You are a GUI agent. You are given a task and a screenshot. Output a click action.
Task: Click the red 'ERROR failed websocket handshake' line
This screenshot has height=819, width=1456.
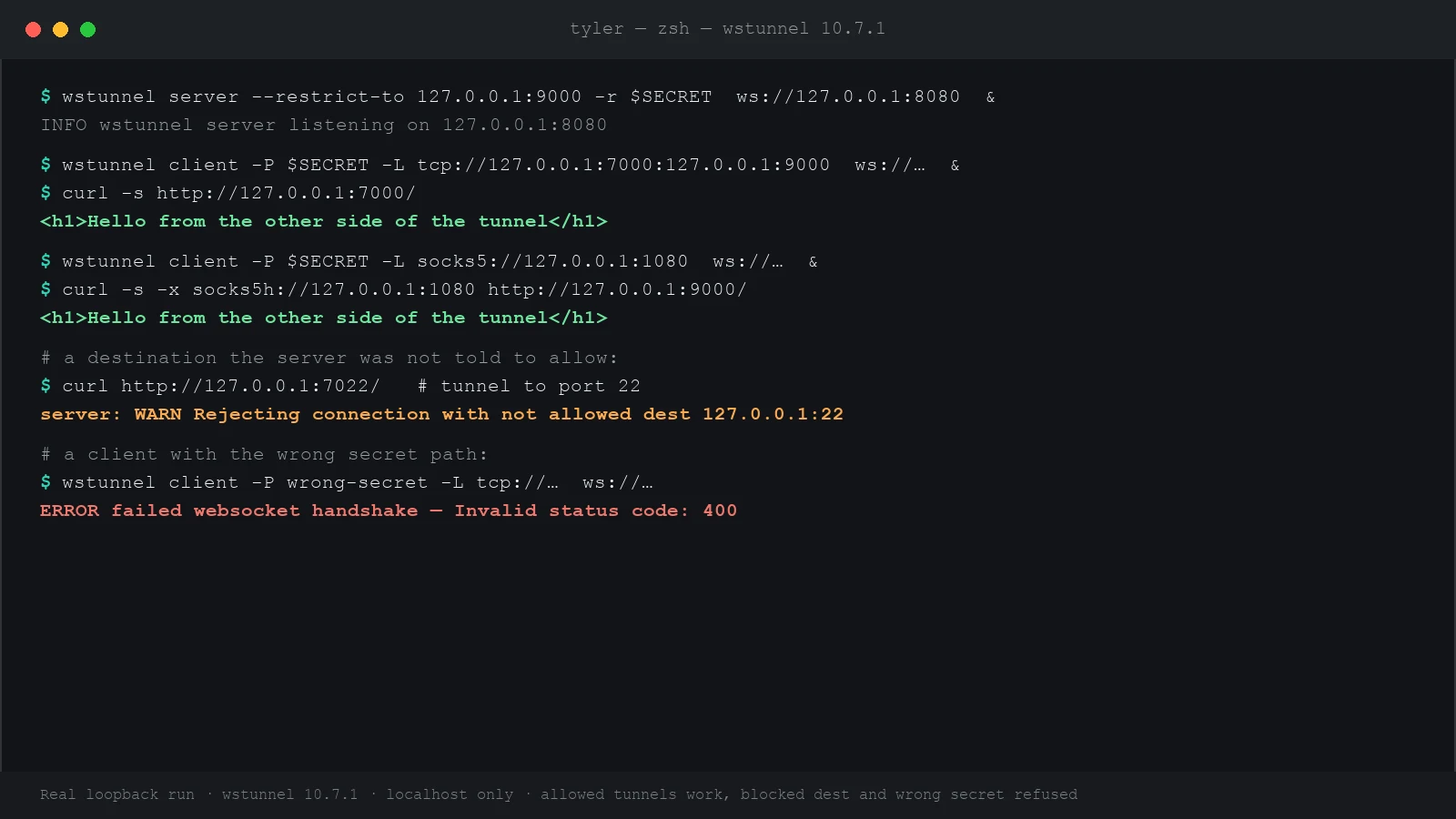[x=389, y=511]
